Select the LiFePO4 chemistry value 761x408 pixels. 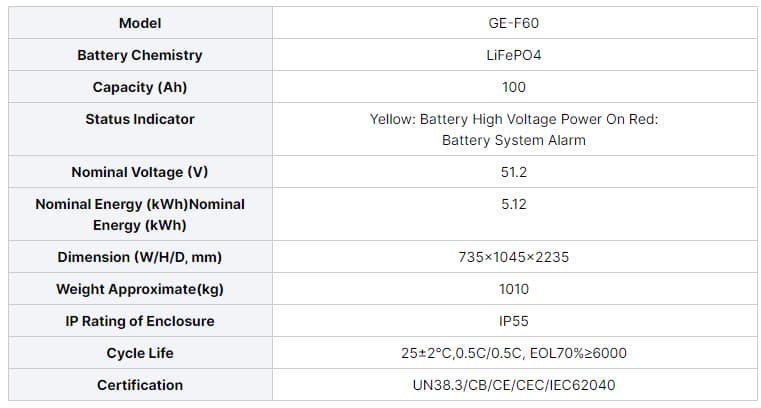(513, 55)
